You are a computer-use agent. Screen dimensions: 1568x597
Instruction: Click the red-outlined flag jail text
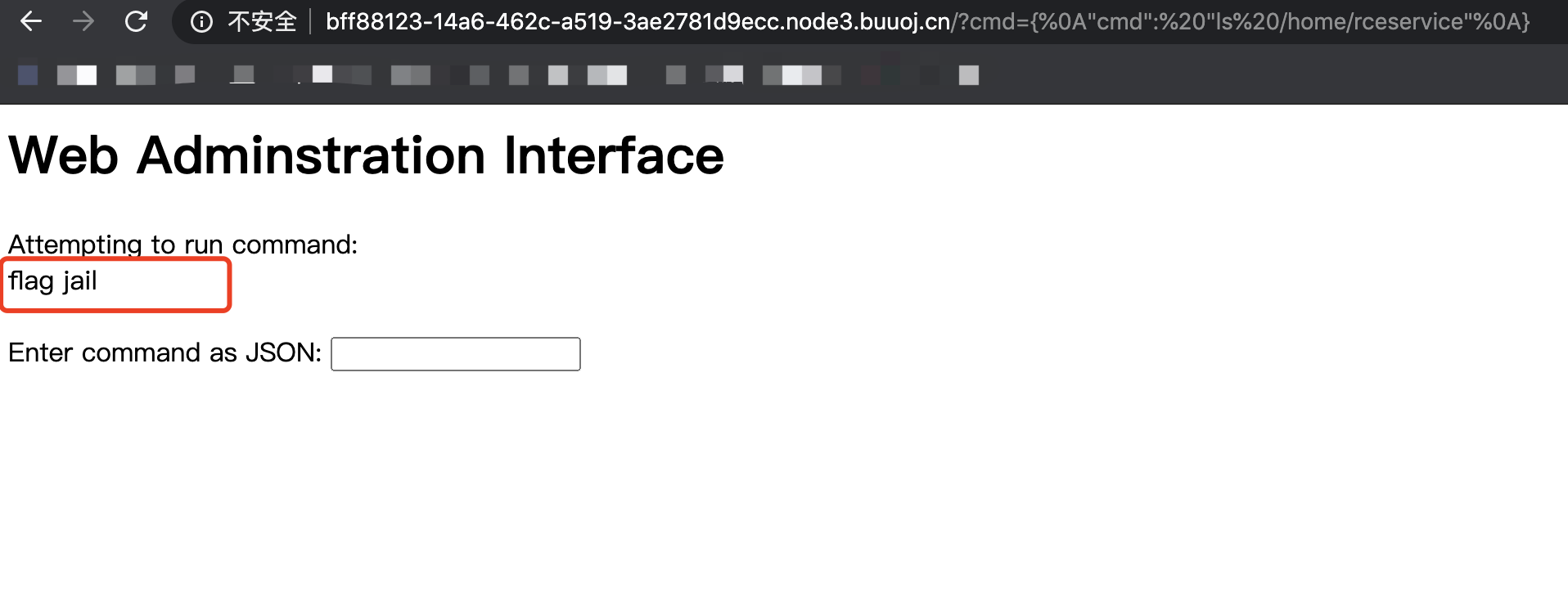[52, 281]
